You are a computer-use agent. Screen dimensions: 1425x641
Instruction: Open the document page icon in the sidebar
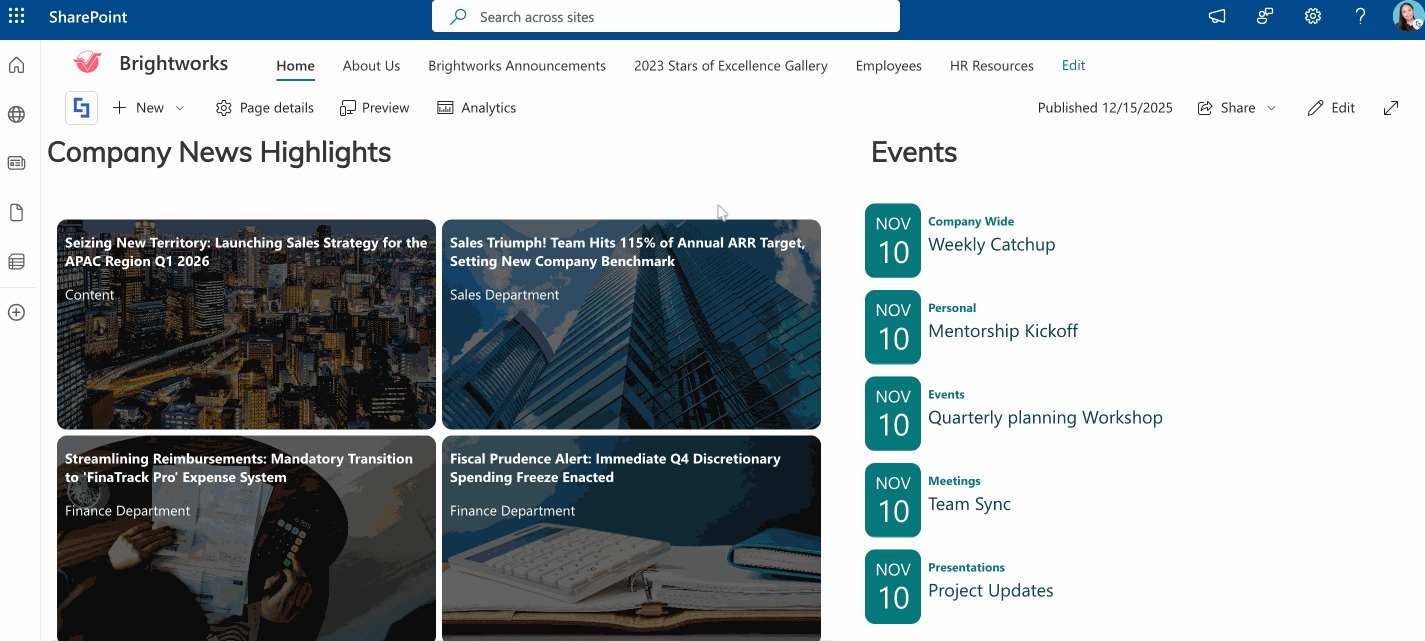(x=16, y=212)
